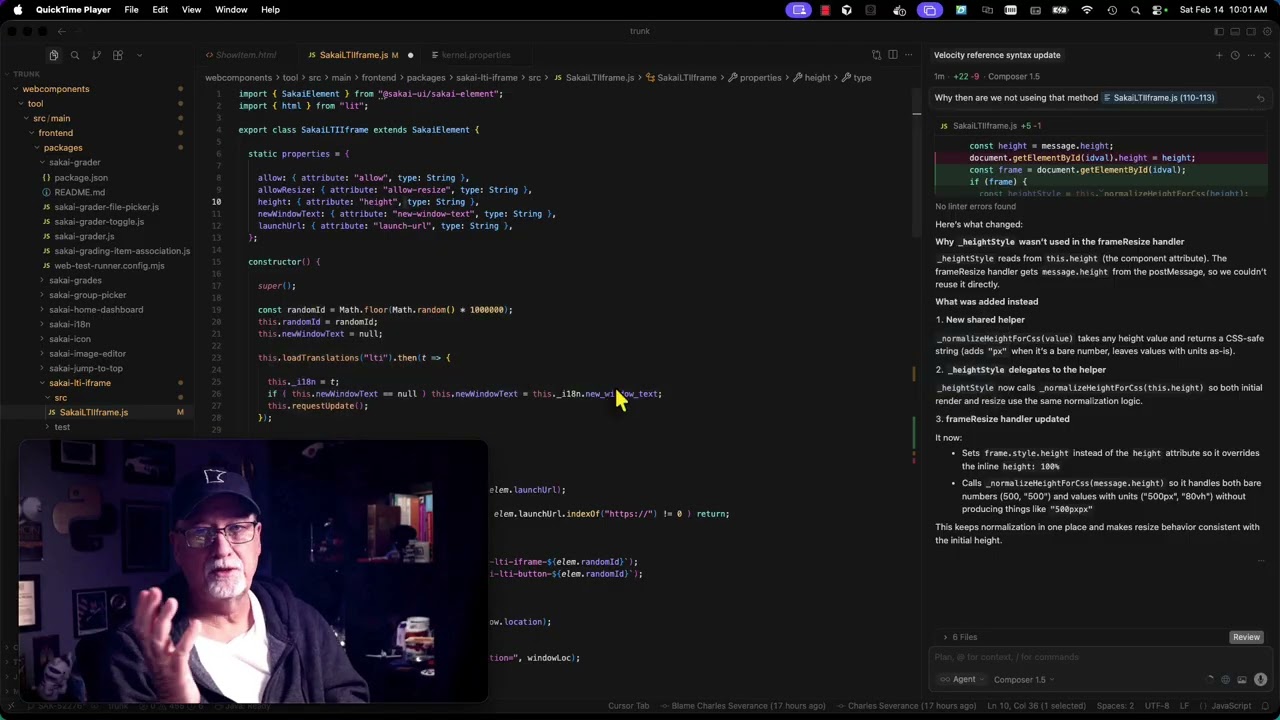Revert message using the undo arrow icon

coord(1260,98)
